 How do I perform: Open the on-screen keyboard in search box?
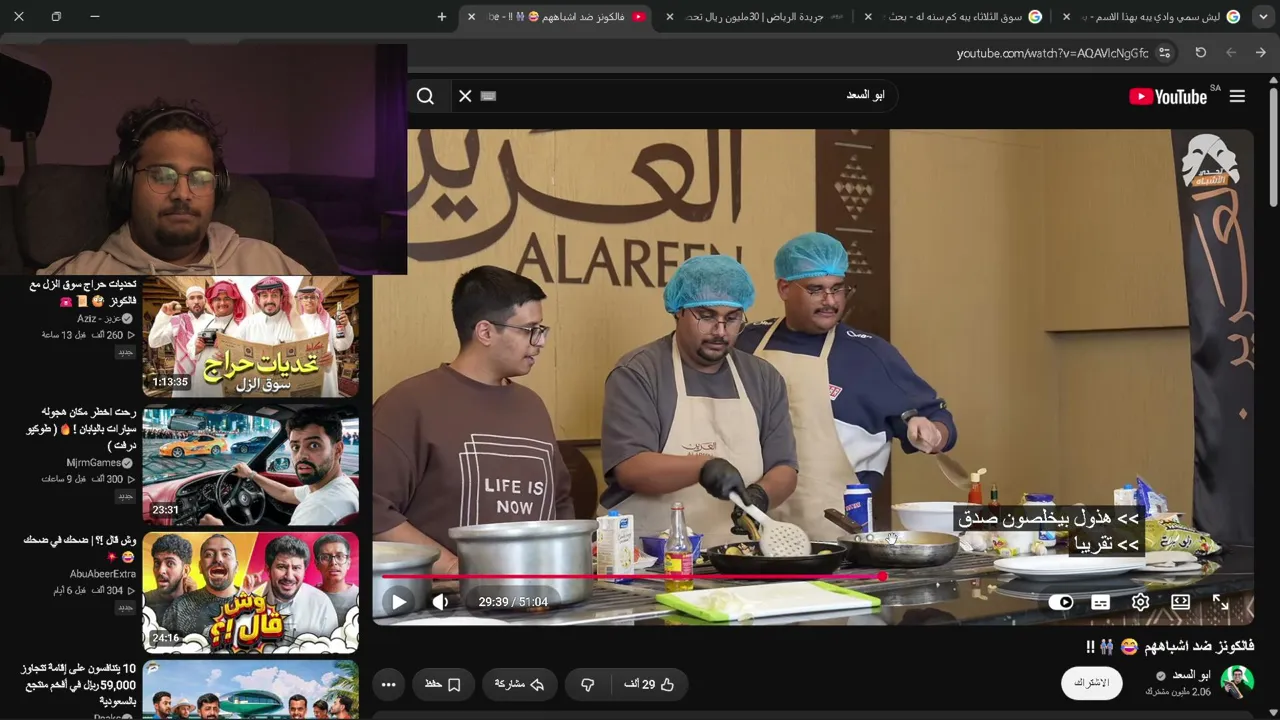pyautogui.click(x=488, y=96)
